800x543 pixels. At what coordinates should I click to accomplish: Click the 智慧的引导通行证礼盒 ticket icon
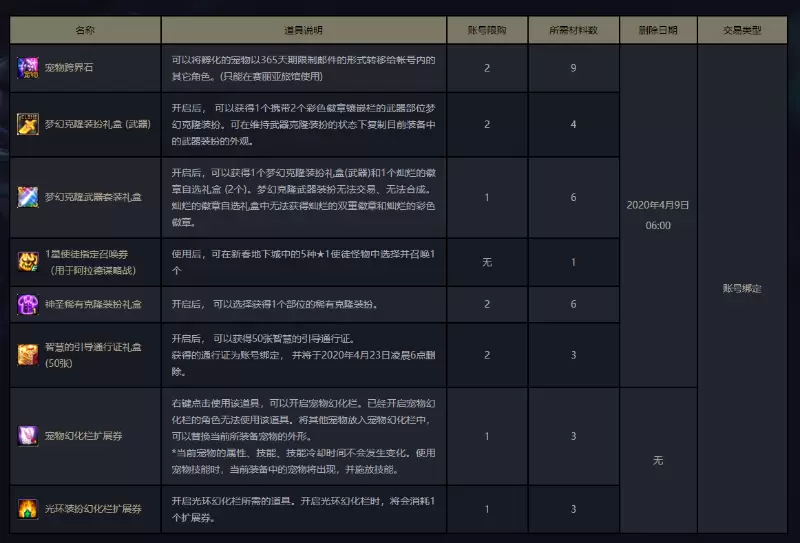(28, 355)
